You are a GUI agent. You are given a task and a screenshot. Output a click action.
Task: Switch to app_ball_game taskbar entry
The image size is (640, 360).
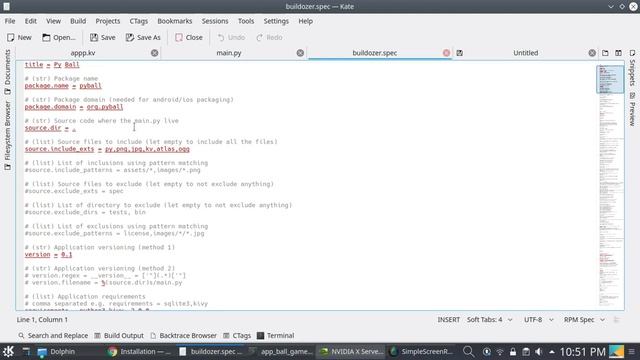point(281,351)
